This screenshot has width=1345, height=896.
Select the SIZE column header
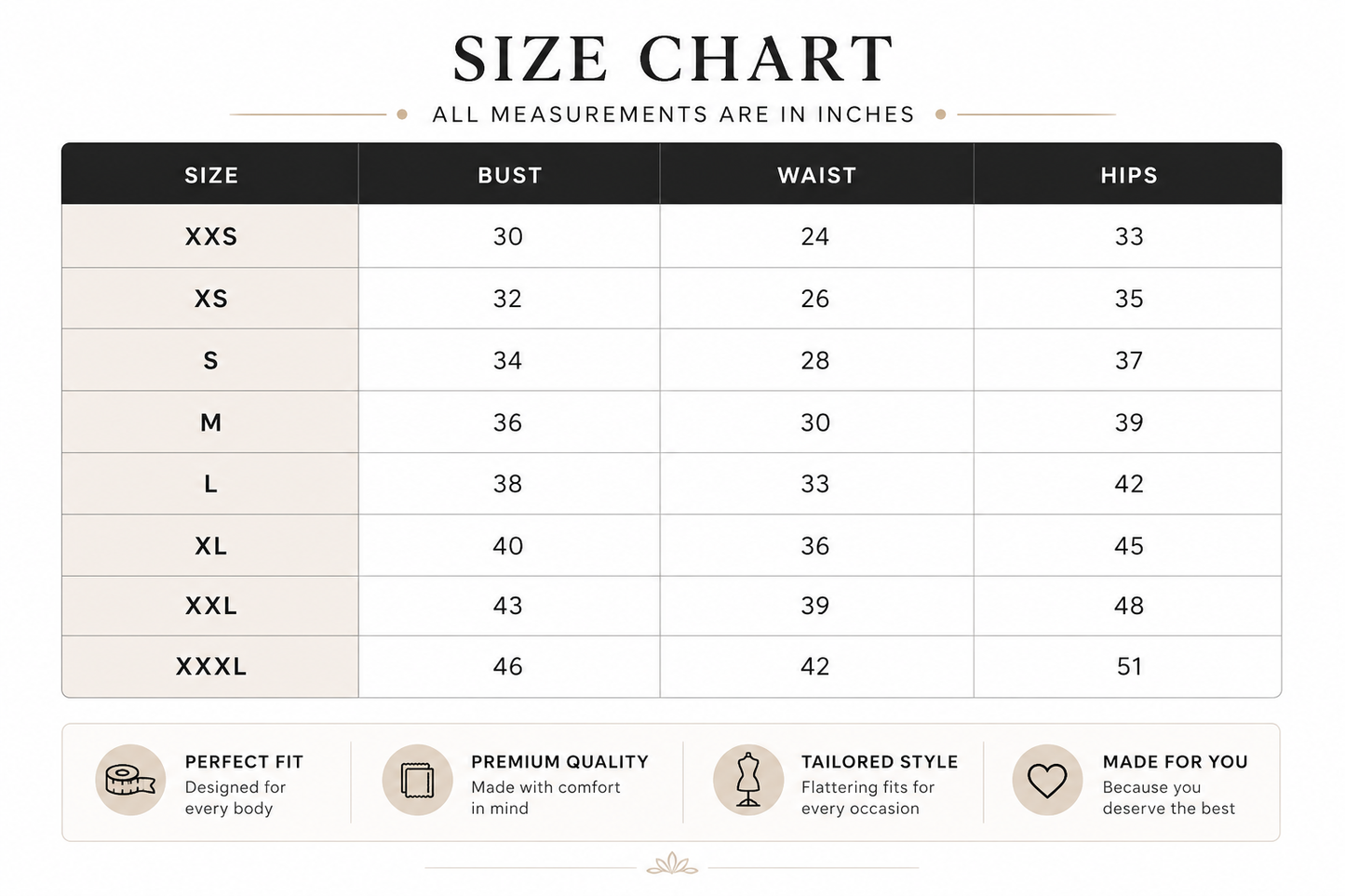tap(211, 175)
